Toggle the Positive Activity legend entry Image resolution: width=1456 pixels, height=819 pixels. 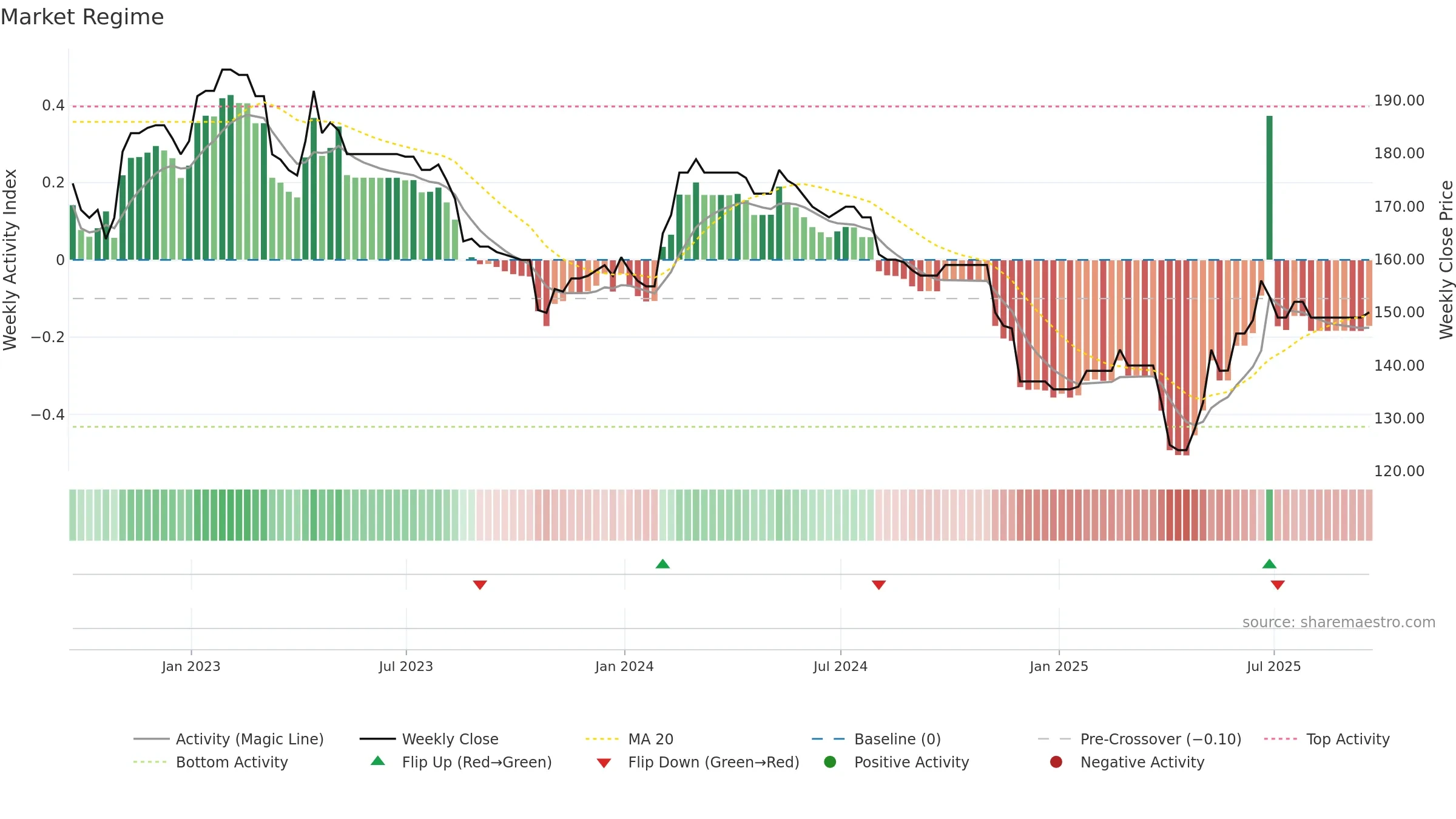(896, 762)
